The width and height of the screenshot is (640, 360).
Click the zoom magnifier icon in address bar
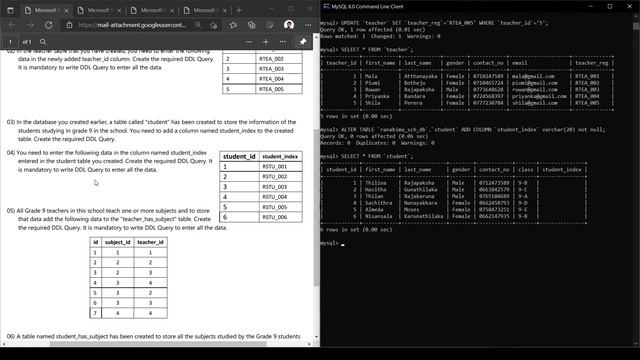(198, 25)
